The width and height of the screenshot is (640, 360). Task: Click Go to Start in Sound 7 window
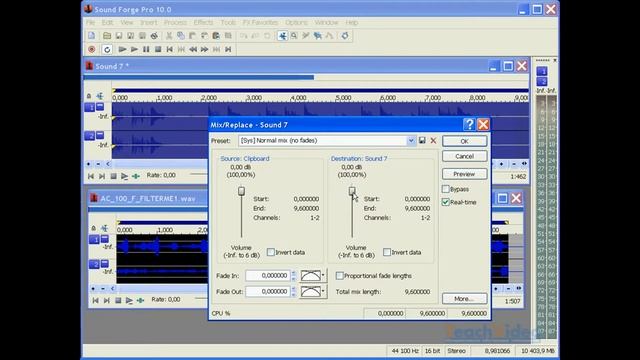[x=91, y=176]
